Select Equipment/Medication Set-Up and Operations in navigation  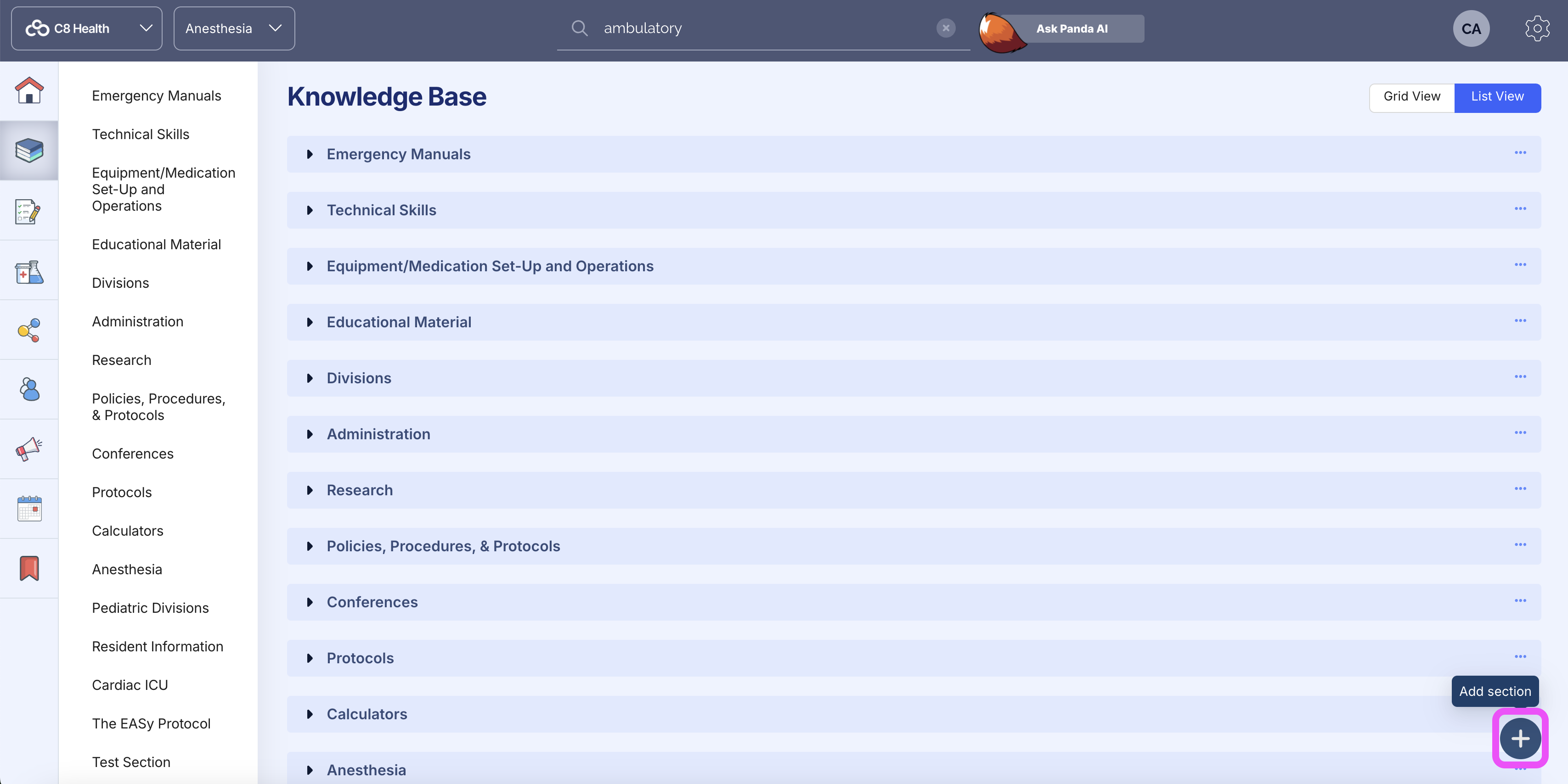tap(164, 189)
